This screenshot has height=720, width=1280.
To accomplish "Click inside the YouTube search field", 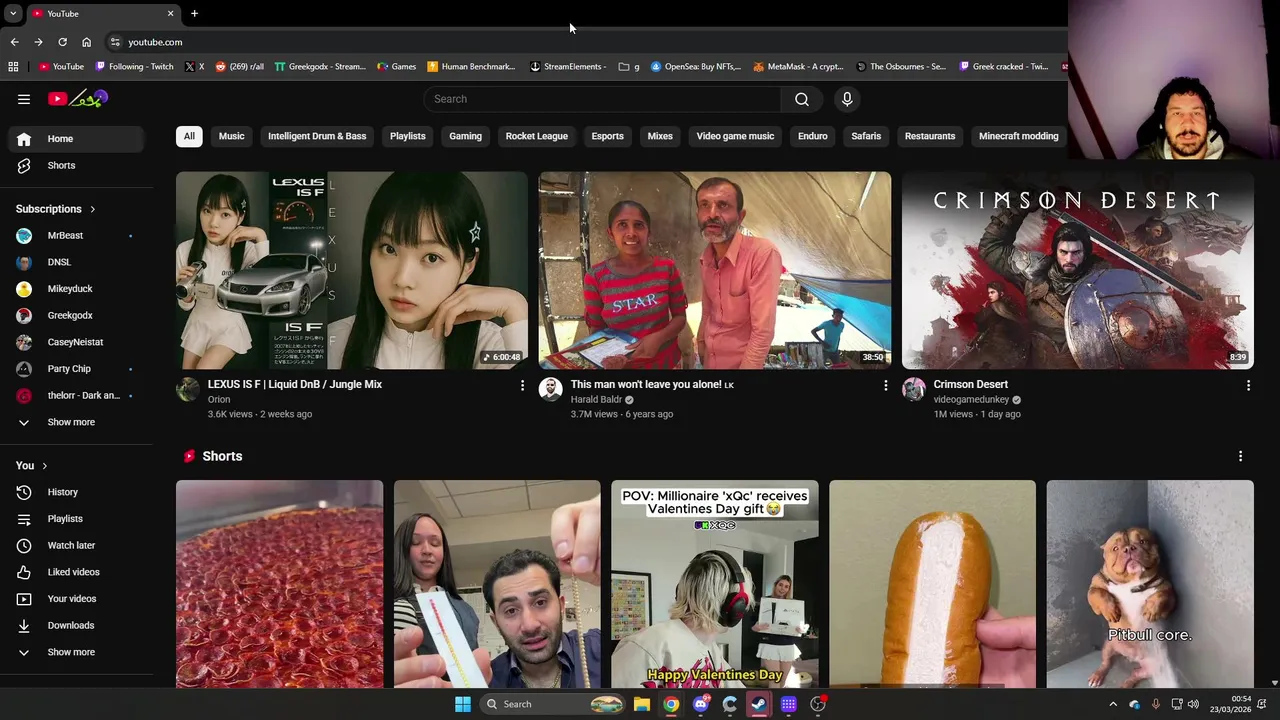I will 602,99.
